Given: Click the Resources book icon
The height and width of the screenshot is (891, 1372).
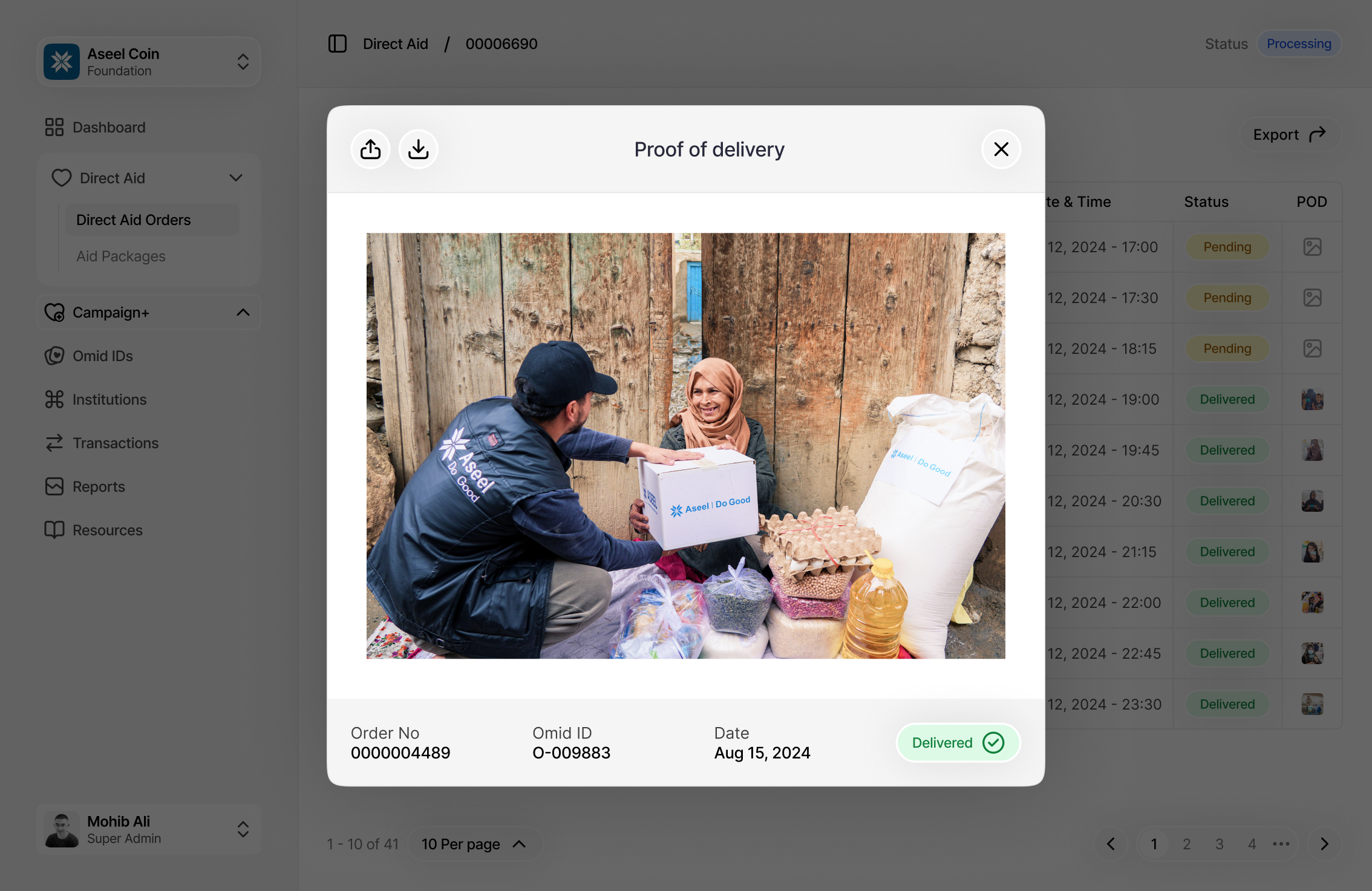Looking at the screenshot, I should [x=54, y=530].
